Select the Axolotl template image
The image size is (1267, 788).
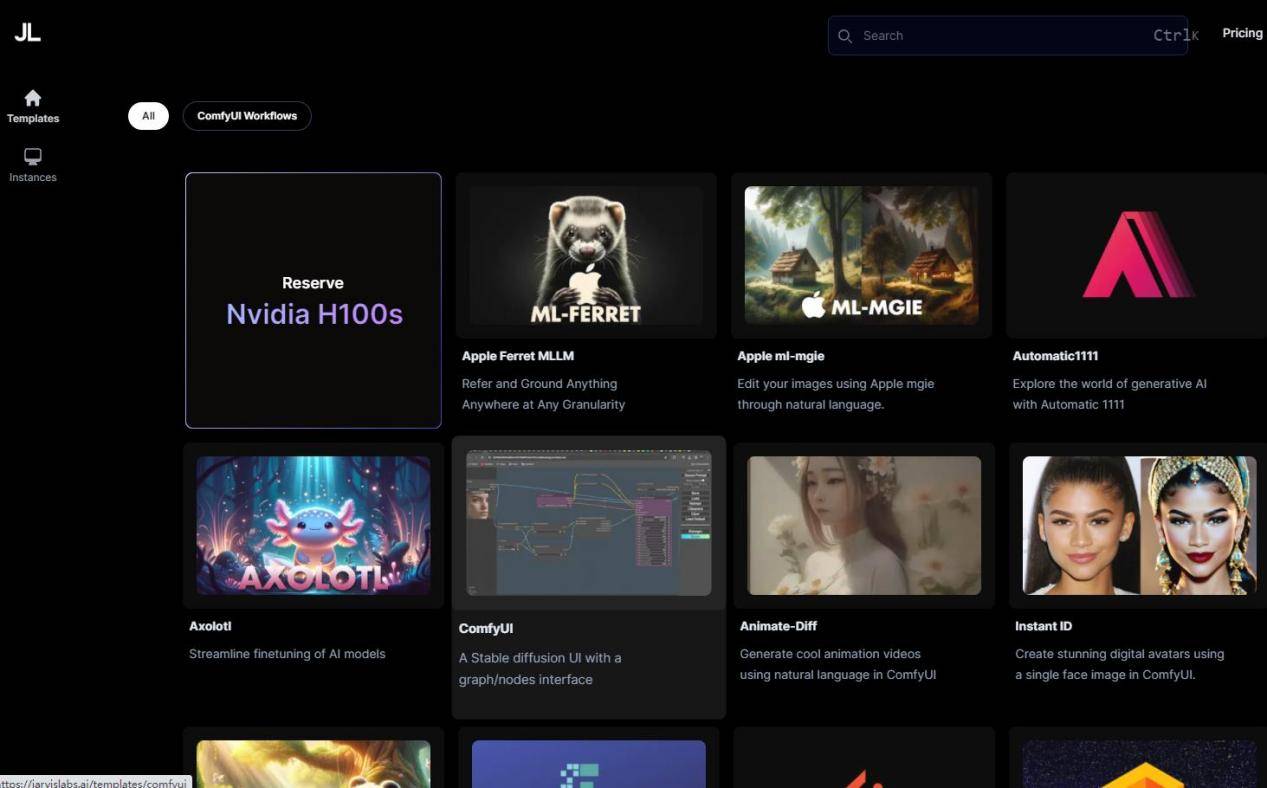coord(313,525)
